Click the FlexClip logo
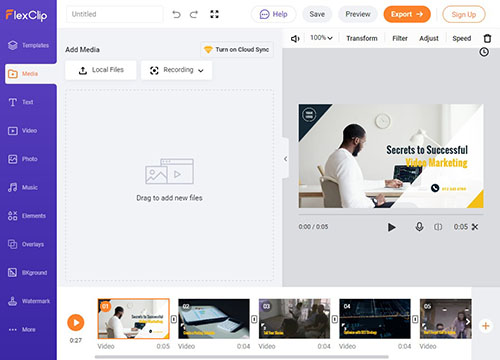 (26, 15)
